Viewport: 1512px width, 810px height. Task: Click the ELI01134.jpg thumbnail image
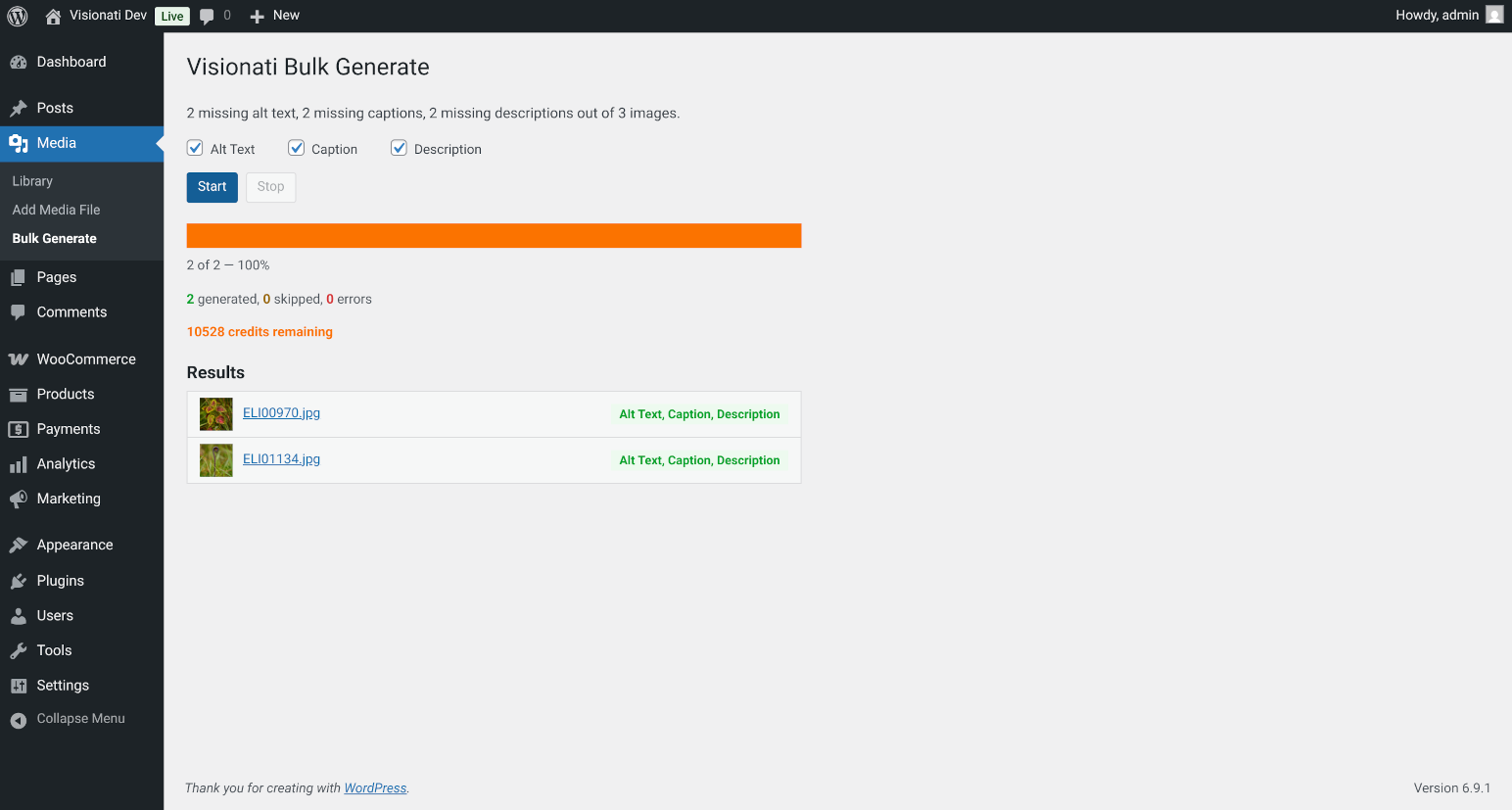click(215, 458)
